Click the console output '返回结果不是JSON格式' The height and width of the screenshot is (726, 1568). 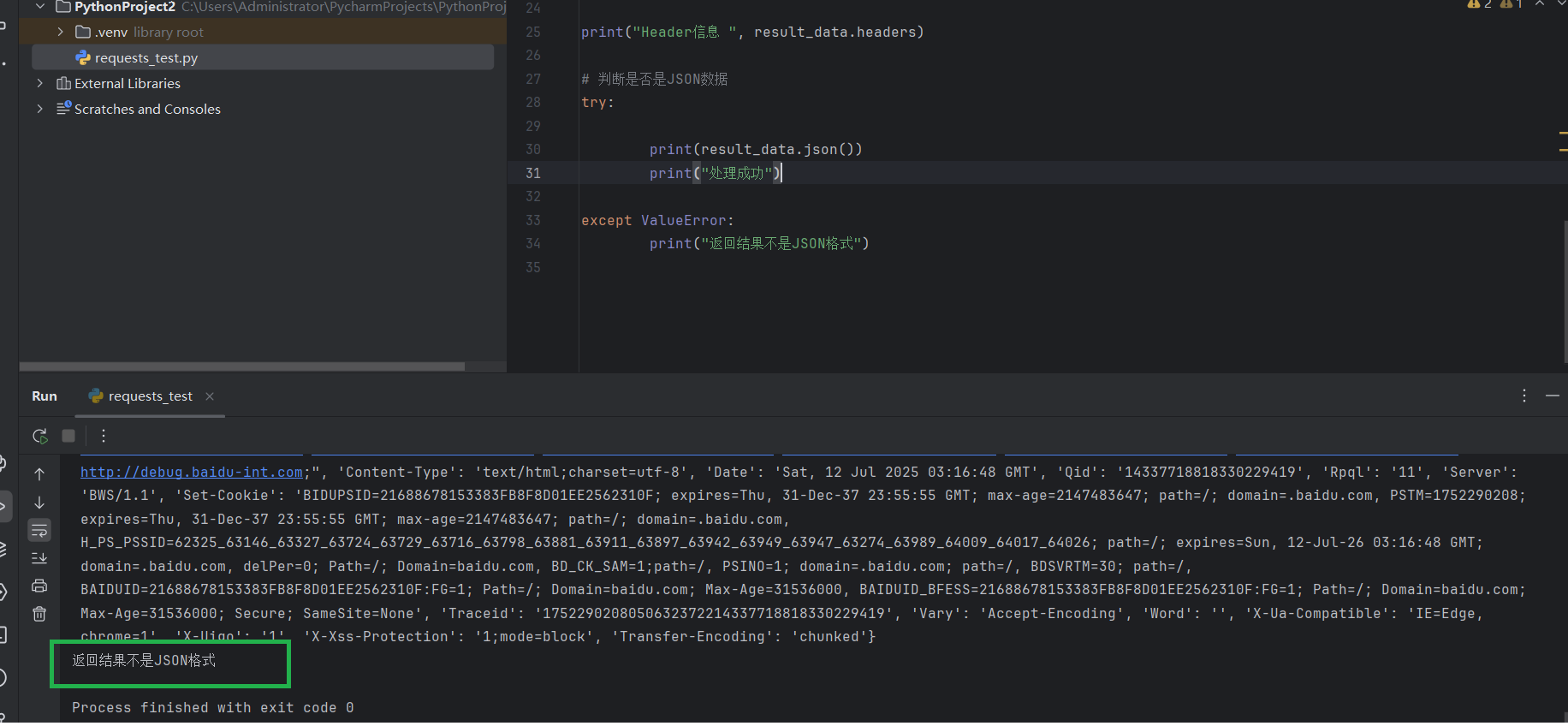click(x=144, y=660)
